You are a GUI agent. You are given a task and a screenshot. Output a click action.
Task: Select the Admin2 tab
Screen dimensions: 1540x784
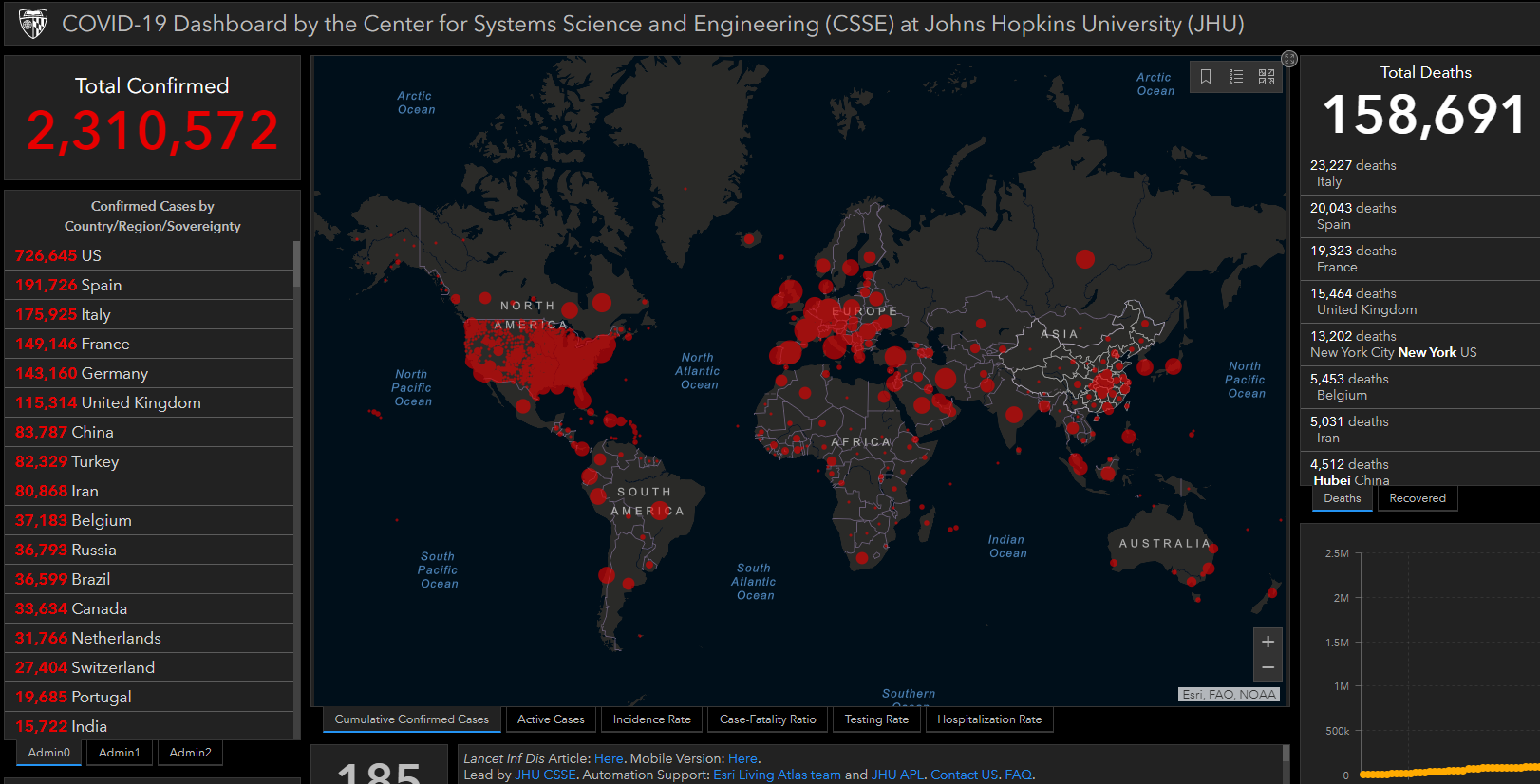point(190,753)
